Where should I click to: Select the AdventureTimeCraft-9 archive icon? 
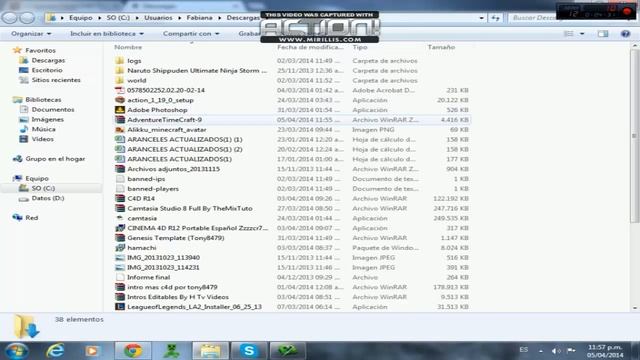[120, 120]
